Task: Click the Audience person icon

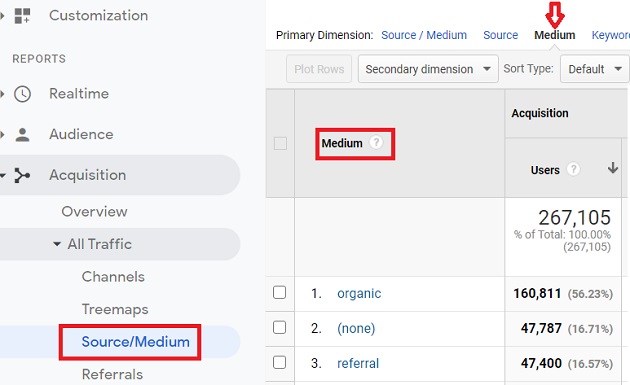Action: pyautogui.click(x=22, y=135)
